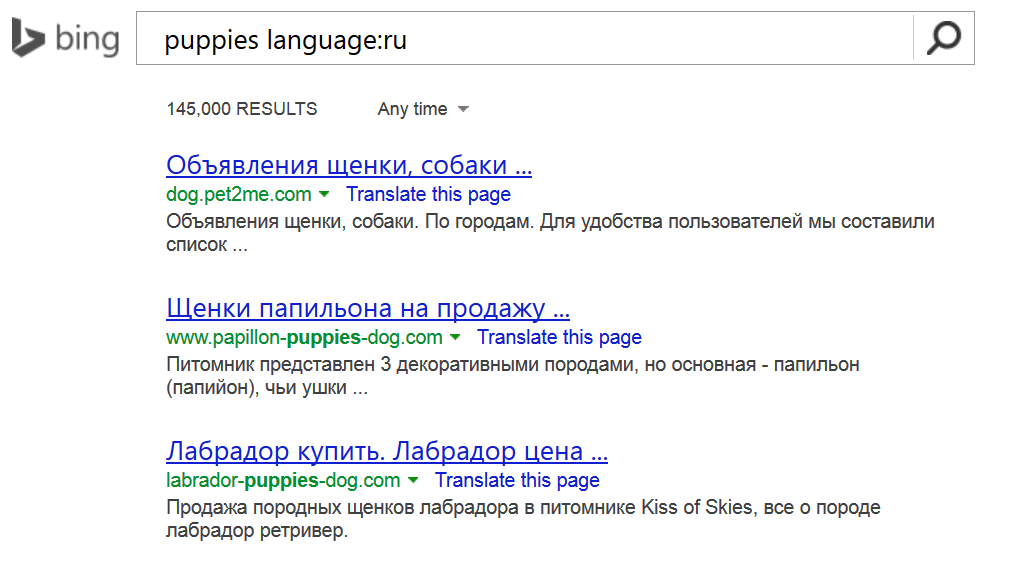This screenshot has width=1015, height=575.
Task: Translate the papillon-puppies-dog.com page
Action: (x=559, y=337)
